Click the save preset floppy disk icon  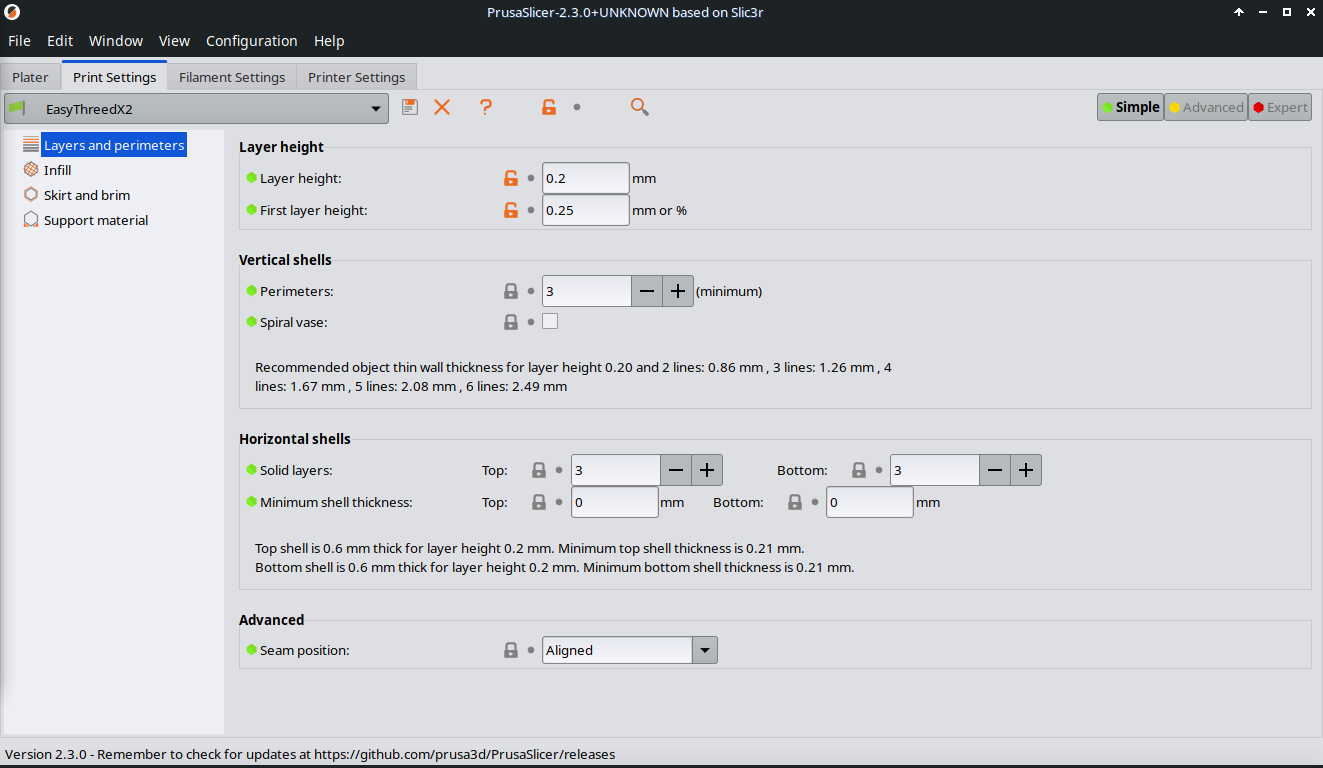tap(410, 107)
